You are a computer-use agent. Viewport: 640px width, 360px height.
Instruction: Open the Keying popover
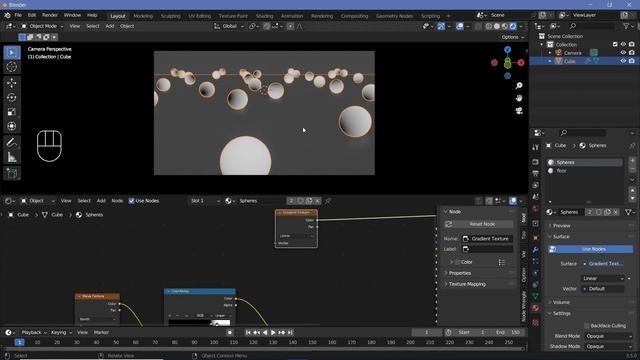61,333
